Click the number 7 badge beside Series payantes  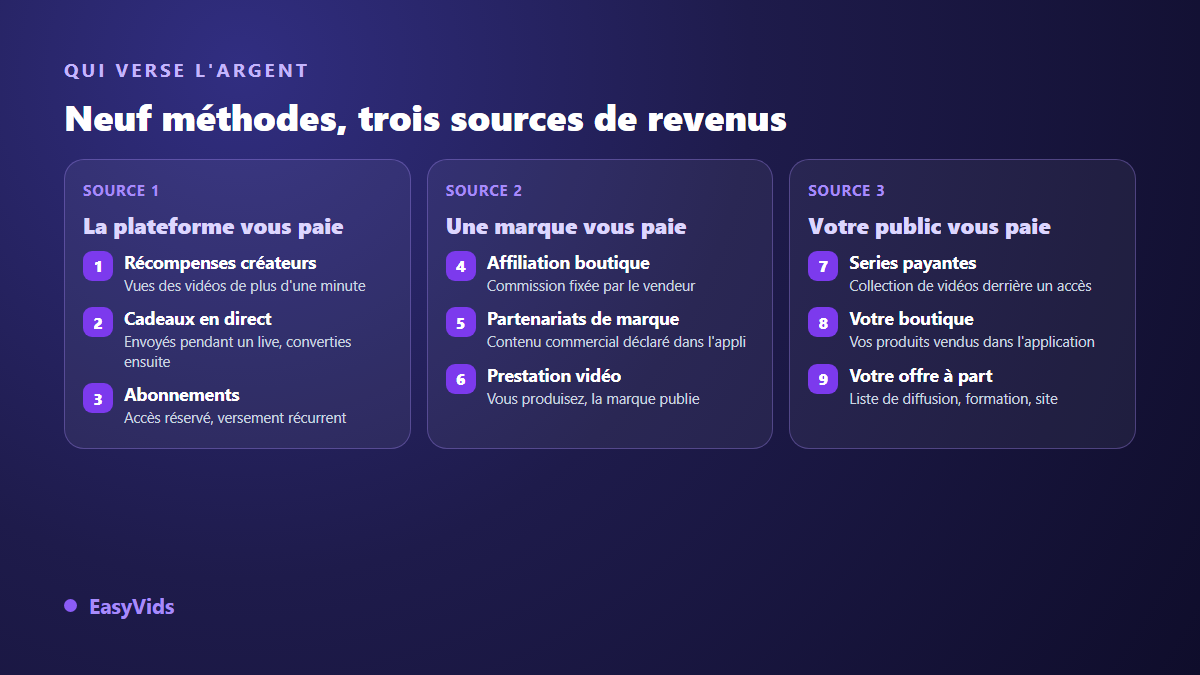point(823,267)
